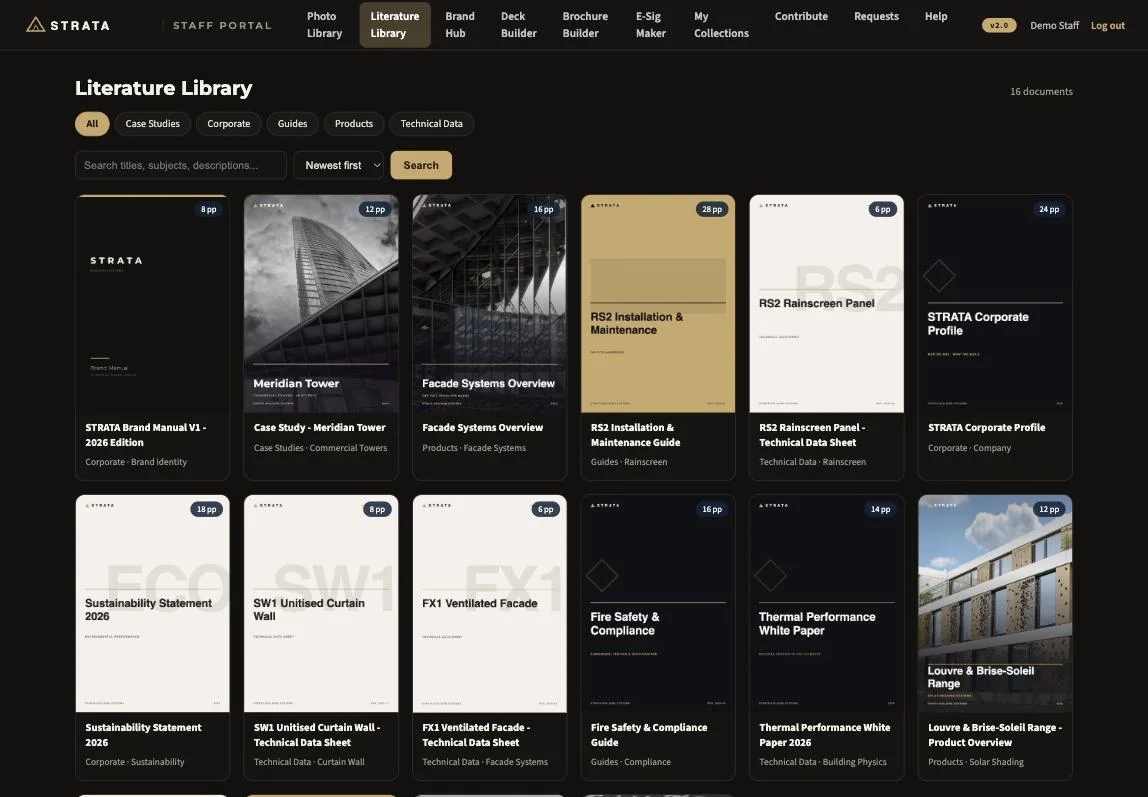Click the STRATA Corporate Profile card title
This screenshot has width=1148, height=797.
(x=986, y=427)
